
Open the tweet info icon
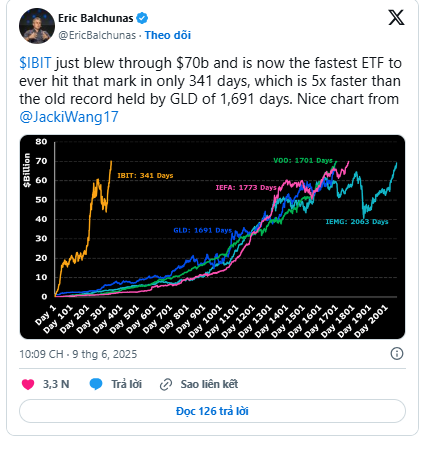point(397,353)
